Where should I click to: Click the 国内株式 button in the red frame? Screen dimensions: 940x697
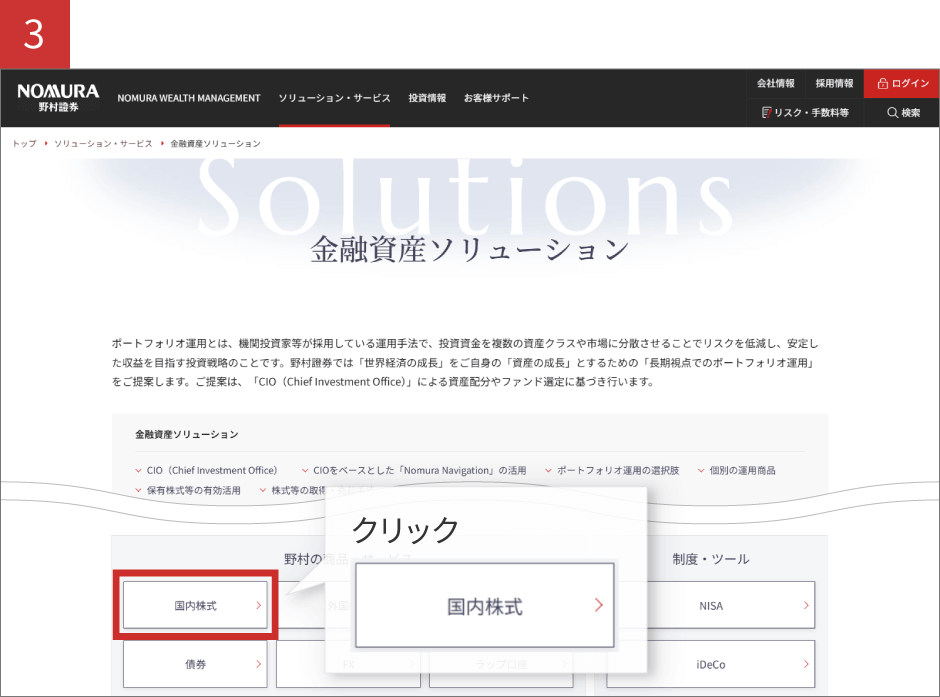pyautogui.click(x=195, y=605)
